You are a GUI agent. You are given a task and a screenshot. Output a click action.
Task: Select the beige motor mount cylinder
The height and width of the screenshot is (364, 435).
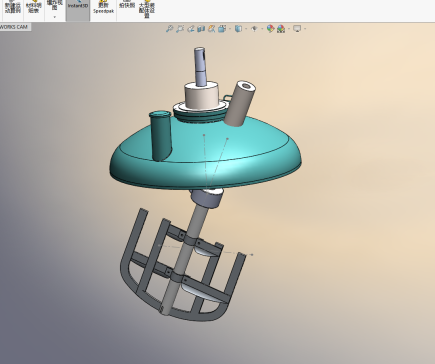tap(202, 96)
